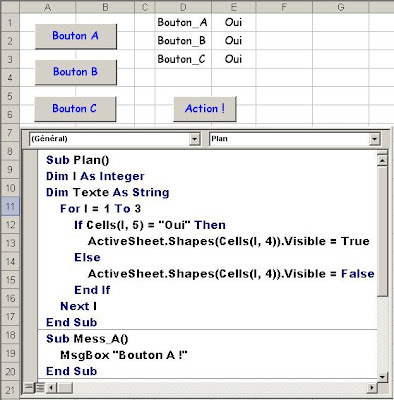Image resolution: width=394 pixels, height=400 pixels.
Task: Click the vertical scrollbar thumb in code pane
Action: pyautogui.click(x=383, y=231)
